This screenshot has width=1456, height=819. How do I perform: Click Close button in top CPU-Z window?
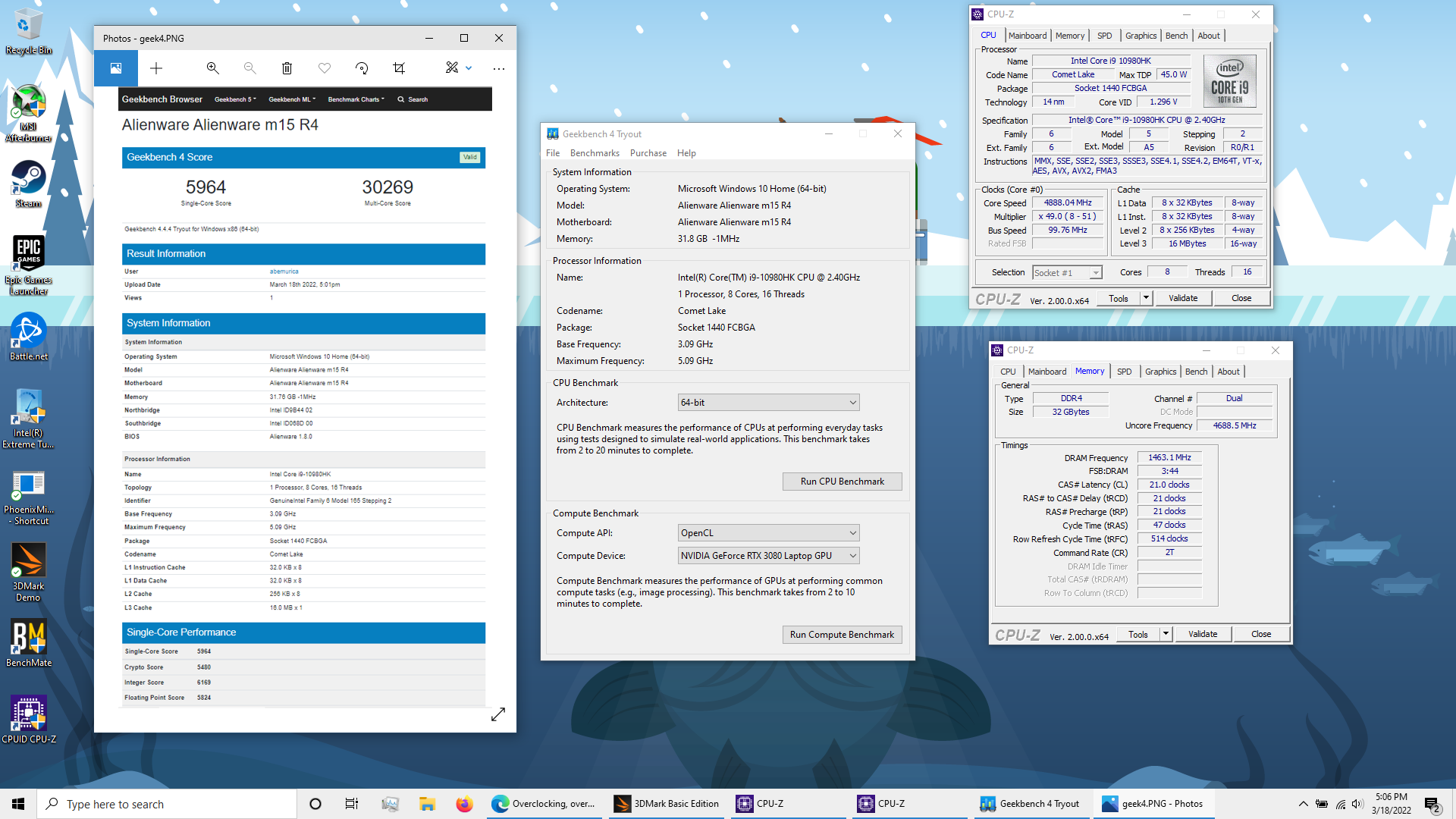(x=1241, y=298)
